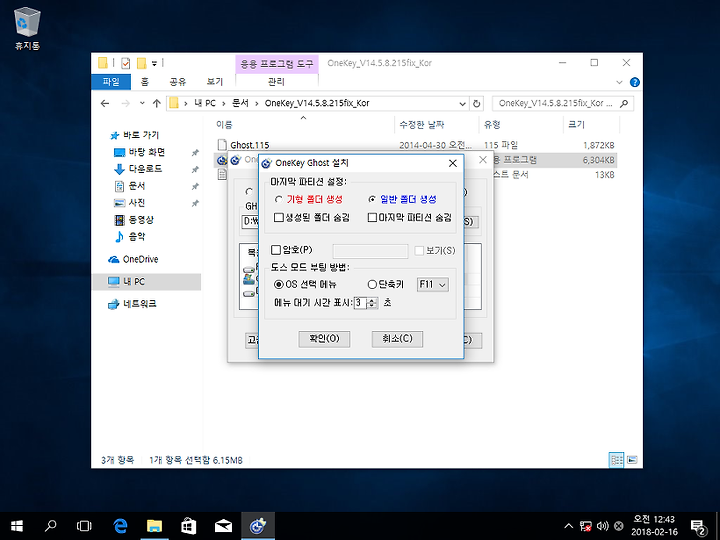Open taskbar search
Screen dimensions: 720x540
coord(51,526)
